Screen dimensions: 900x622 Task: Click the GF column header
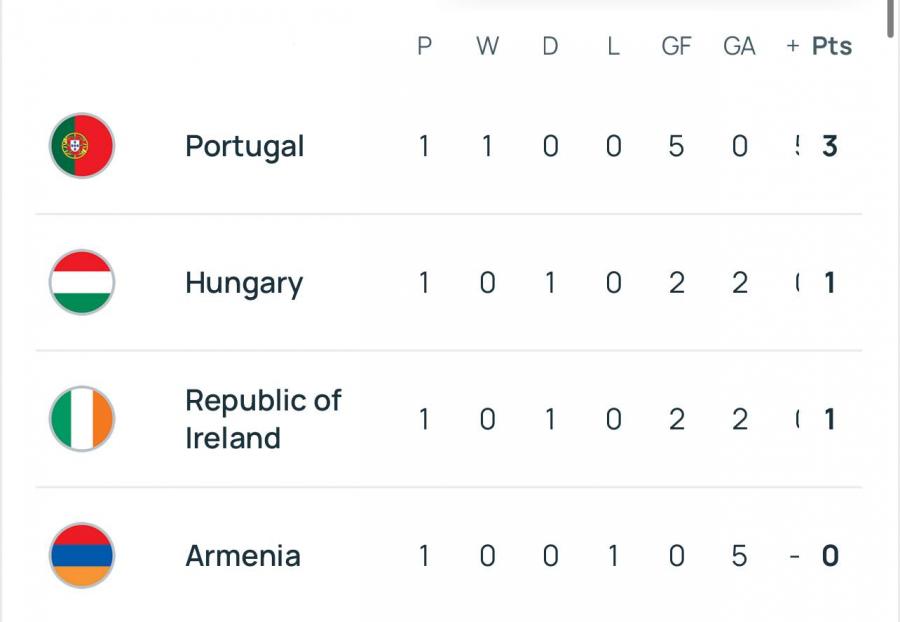click(676, 46)
